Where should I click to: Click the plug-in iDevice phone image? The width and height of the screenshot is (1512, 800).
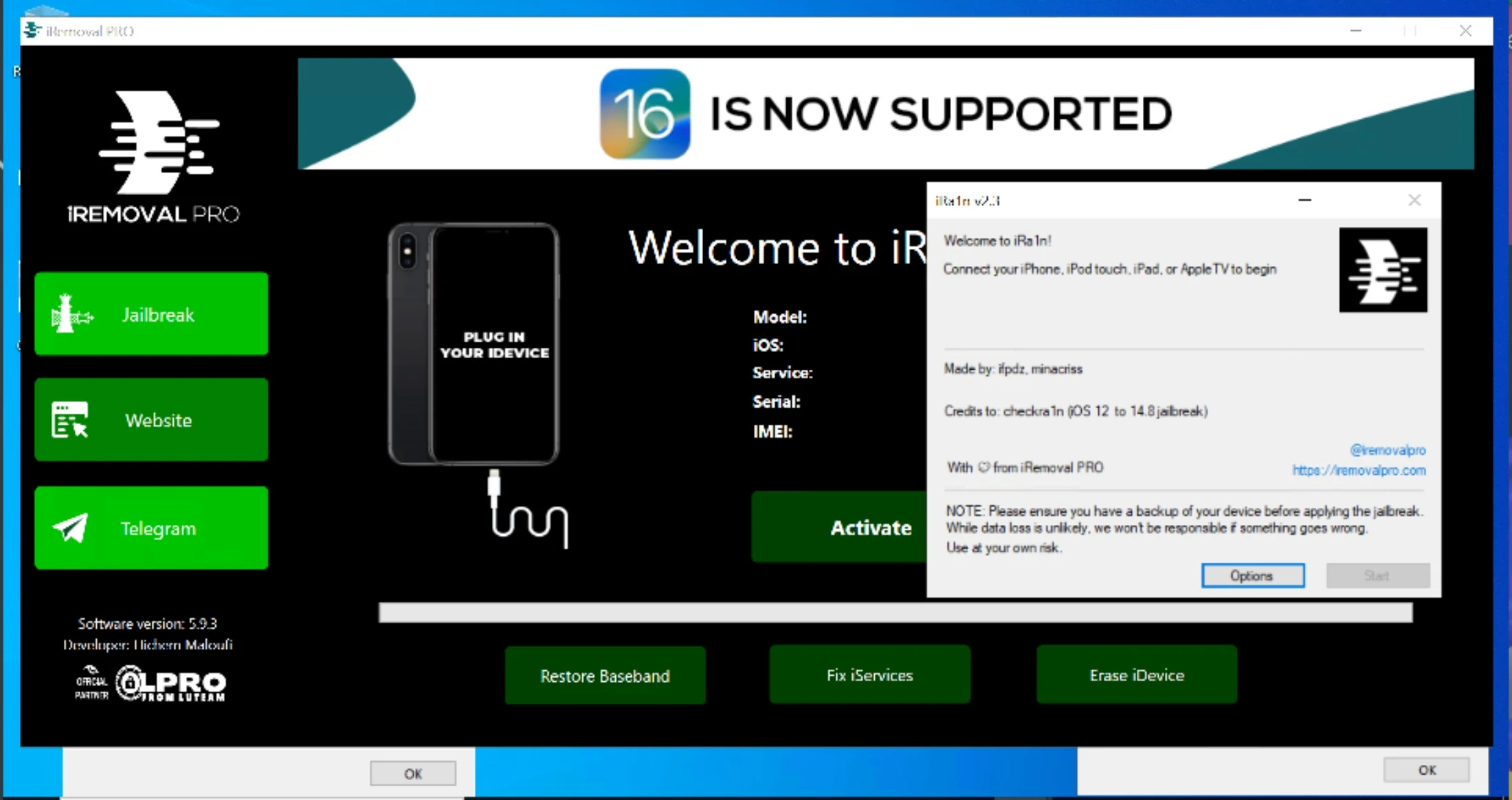click(474, 344)
